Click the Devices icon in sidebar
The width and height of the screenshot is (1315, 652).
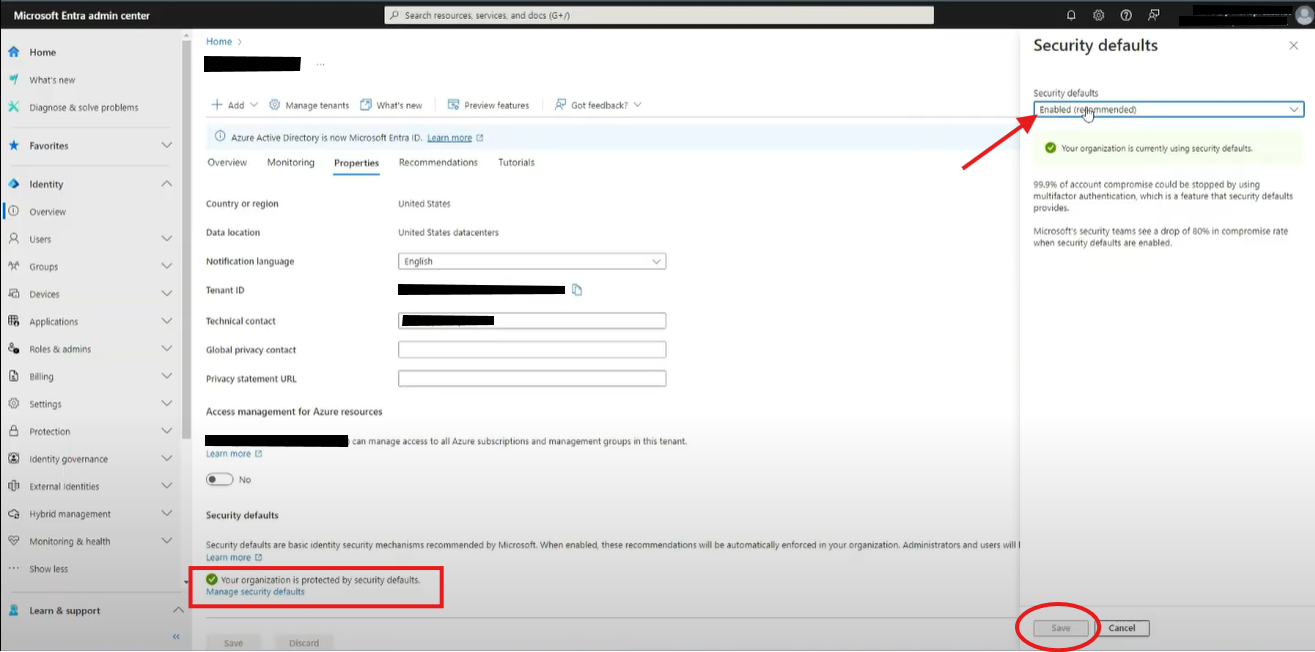[x=14, y=294]
